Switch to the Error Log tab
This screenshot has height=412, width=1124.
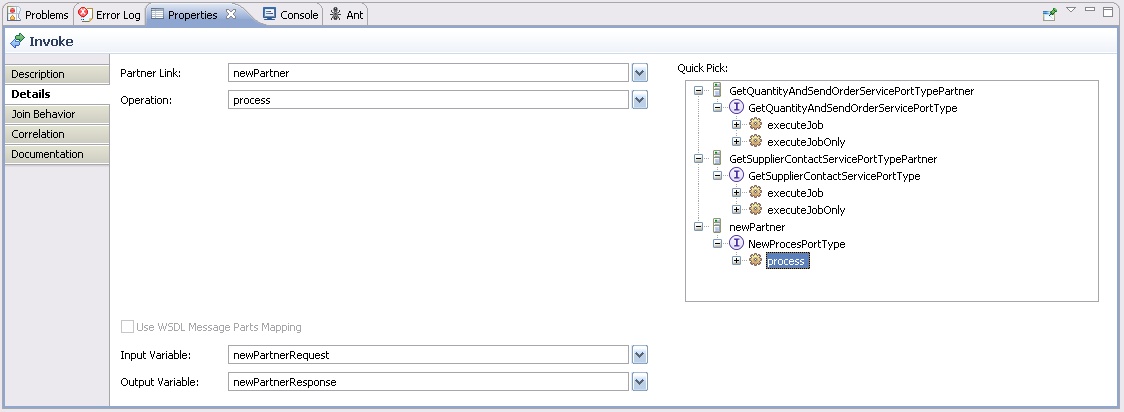point(111,15)
